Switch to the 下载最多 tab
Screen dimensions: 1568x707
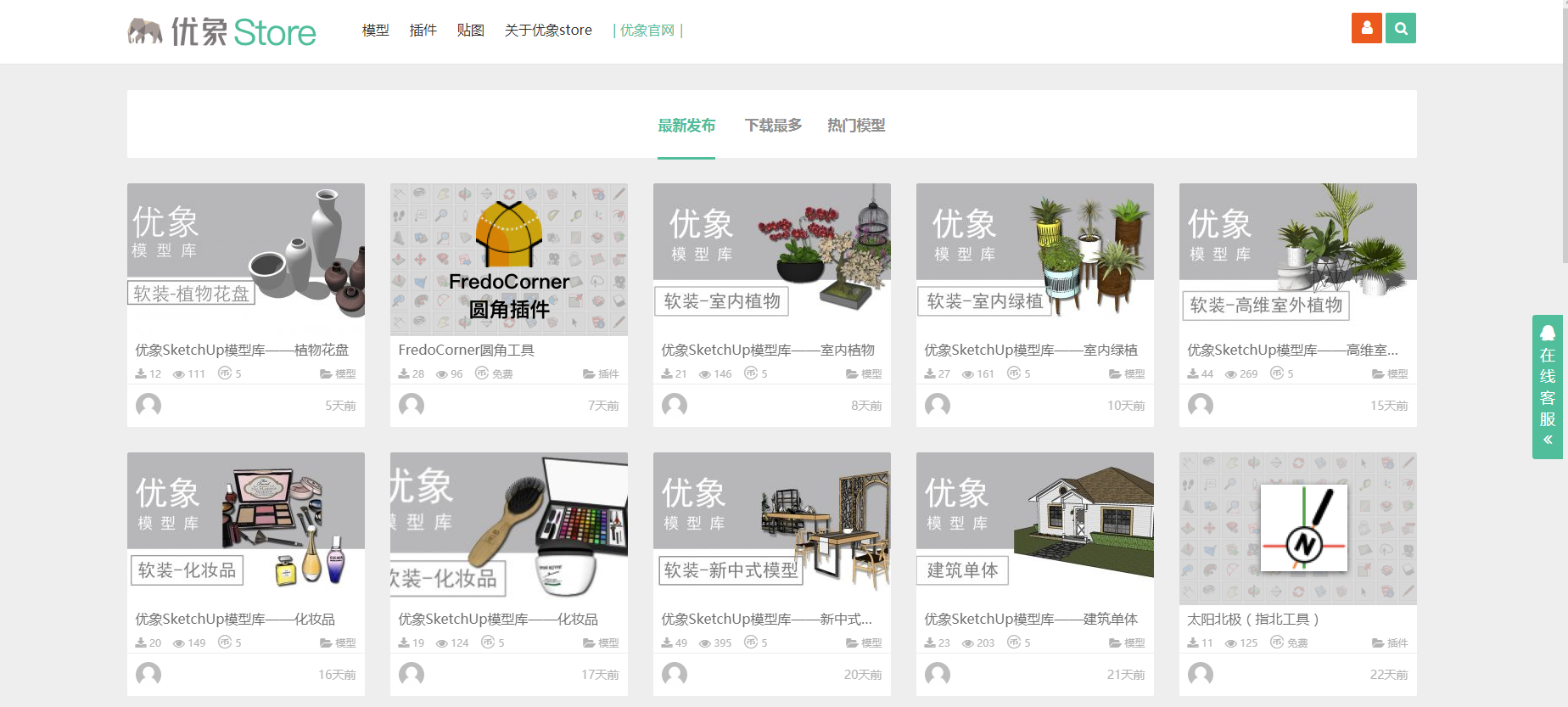tap(773, 126)
